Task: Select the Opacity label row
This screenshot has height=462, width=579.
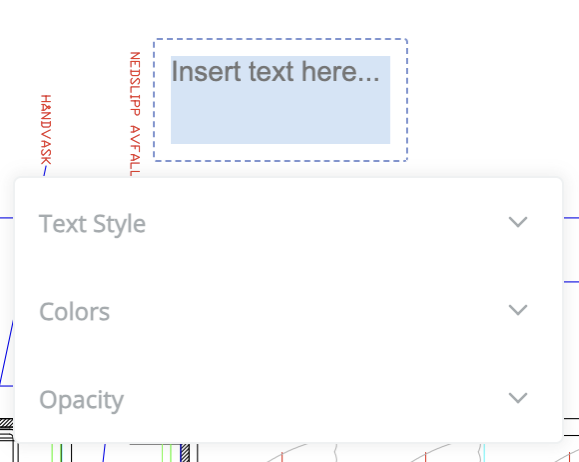Action: point(288,399)
